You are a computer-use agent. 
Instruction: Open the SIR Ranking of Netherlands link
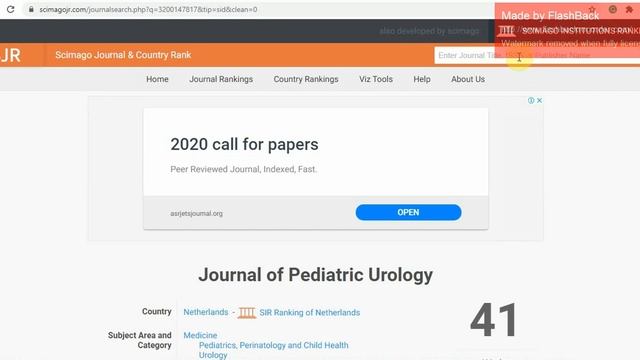click(309, 313)
